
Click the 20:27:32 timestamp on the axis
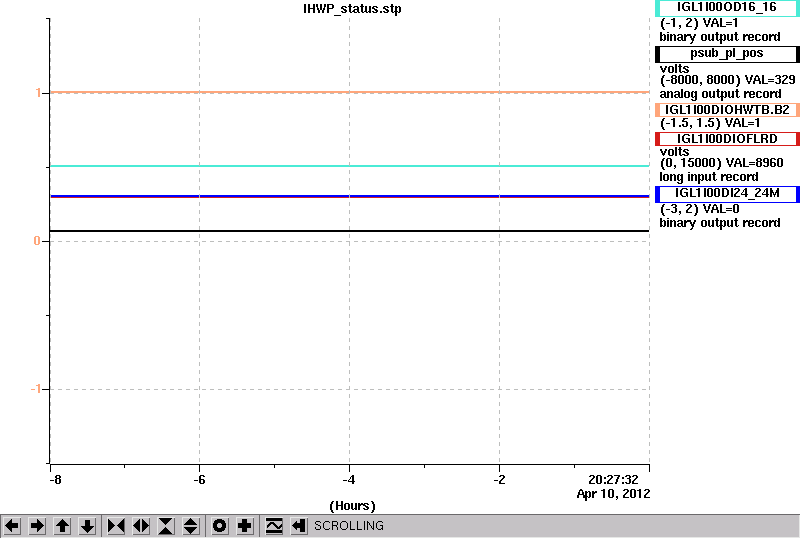point(613,480)
